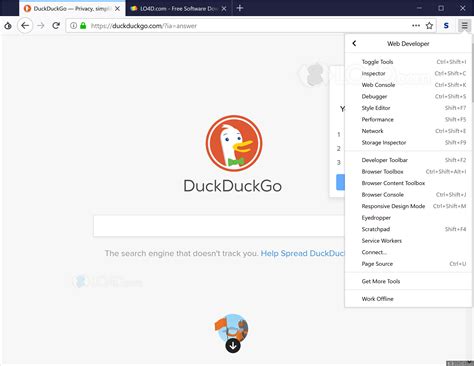Launch the Debugger
The width and height of the screenshot is (474, 366).
coord(408,96)
